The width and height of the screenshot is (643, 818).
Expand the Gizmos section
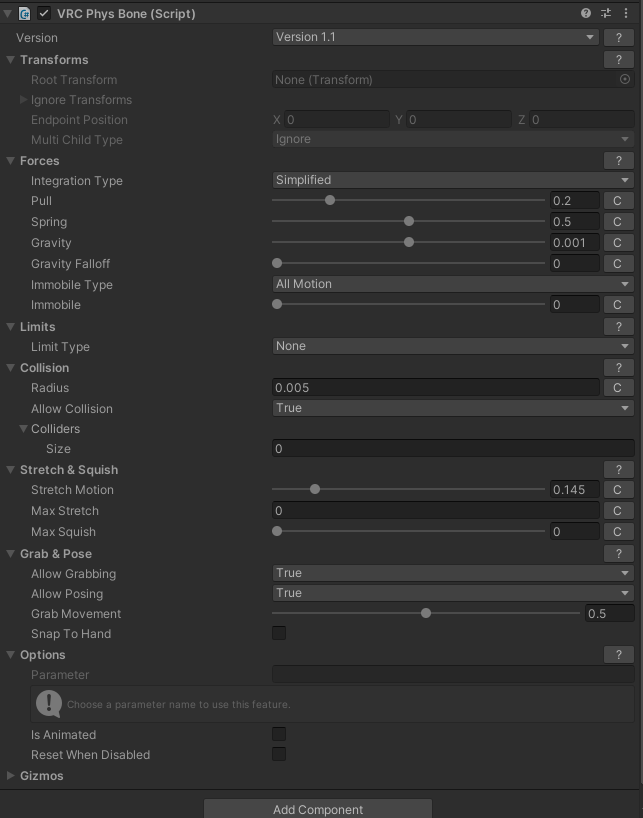coord(11,776)
